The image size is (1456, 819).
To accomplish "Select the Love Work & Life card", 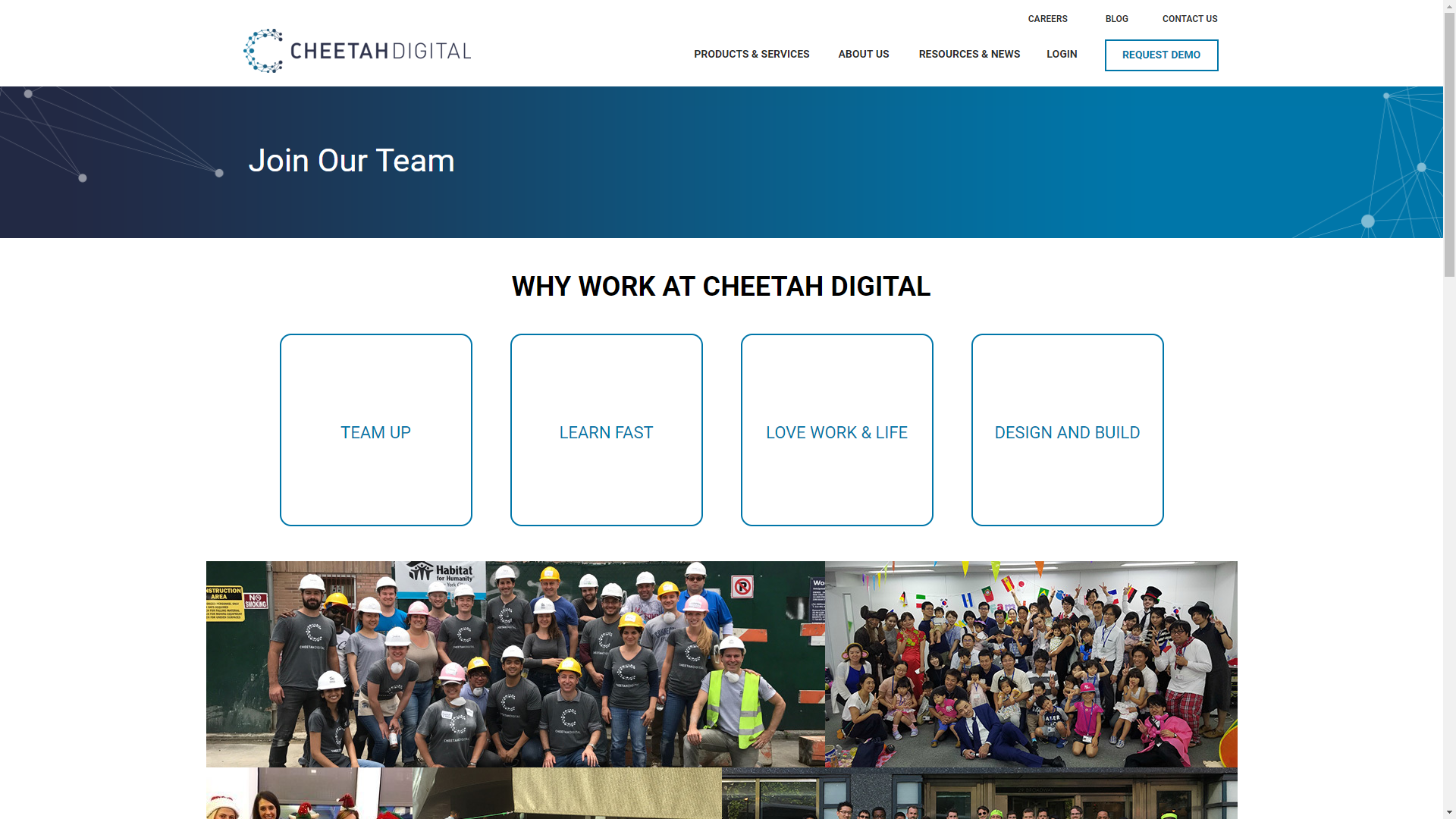I will [x=837, y=430].
